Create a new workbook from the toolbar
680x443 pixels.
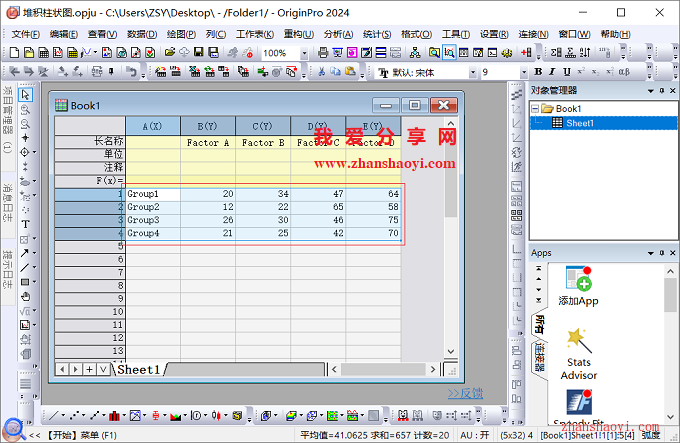point(43,53)
